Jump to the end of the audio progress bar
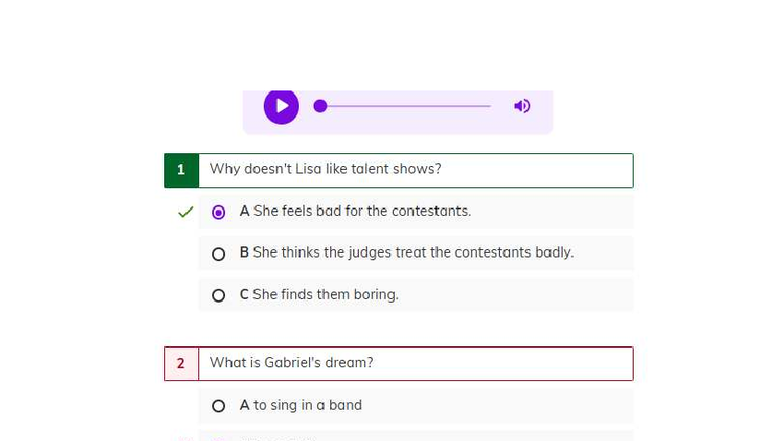784x441 pixels. point(490,106)
